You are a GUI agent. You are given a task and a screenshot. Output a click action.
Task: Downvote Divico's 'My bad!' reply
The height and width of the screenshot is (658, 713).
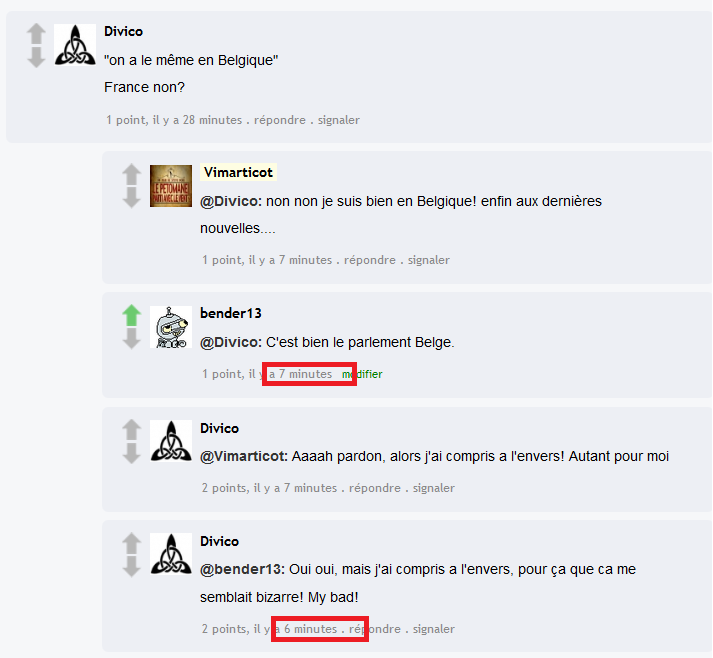point(131,567)
